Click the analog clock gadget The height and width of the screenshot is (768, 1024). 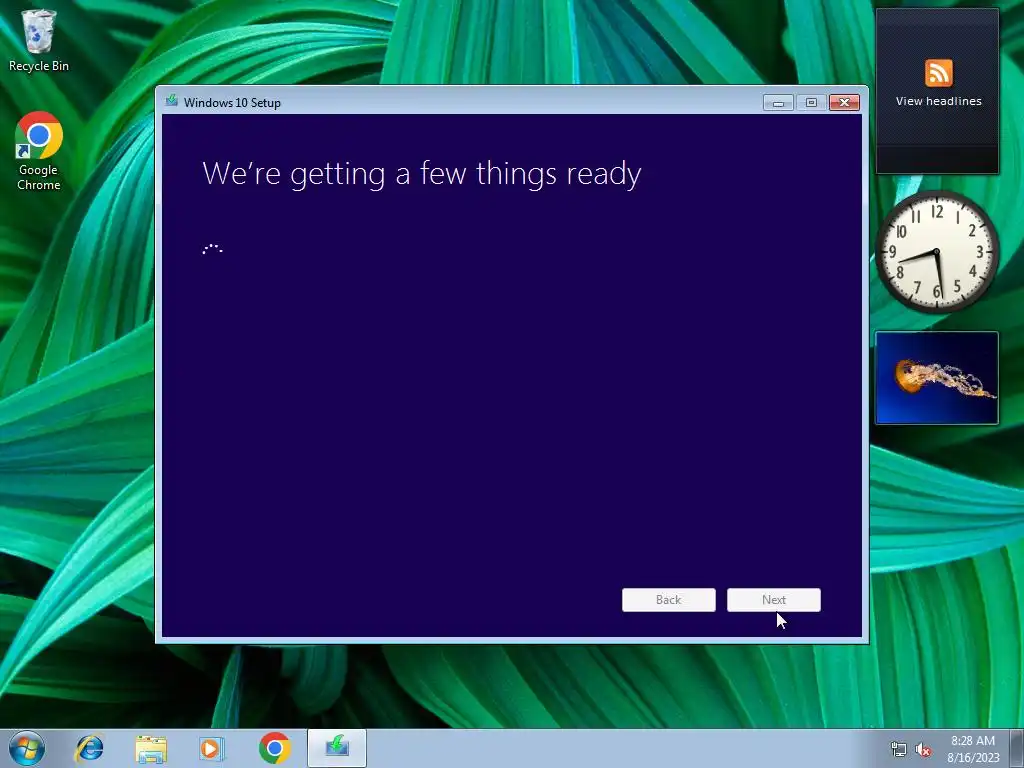(936, 252)
